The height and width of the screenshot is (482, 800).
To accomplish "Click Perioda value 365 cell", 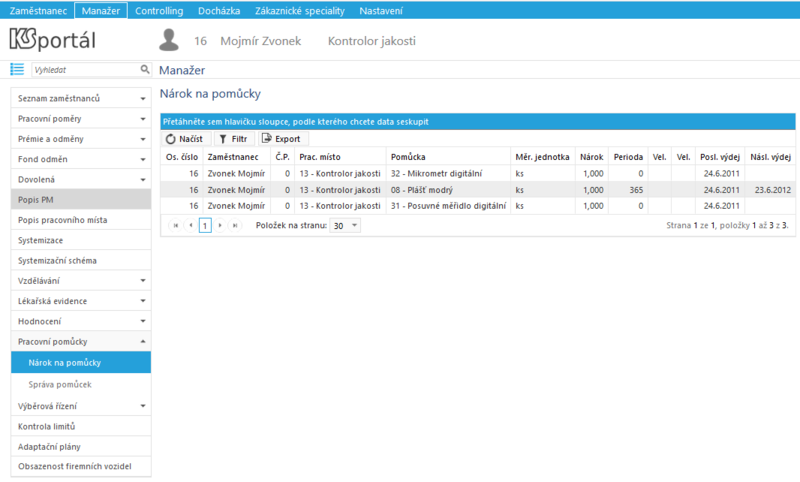I will click(628, 190).
